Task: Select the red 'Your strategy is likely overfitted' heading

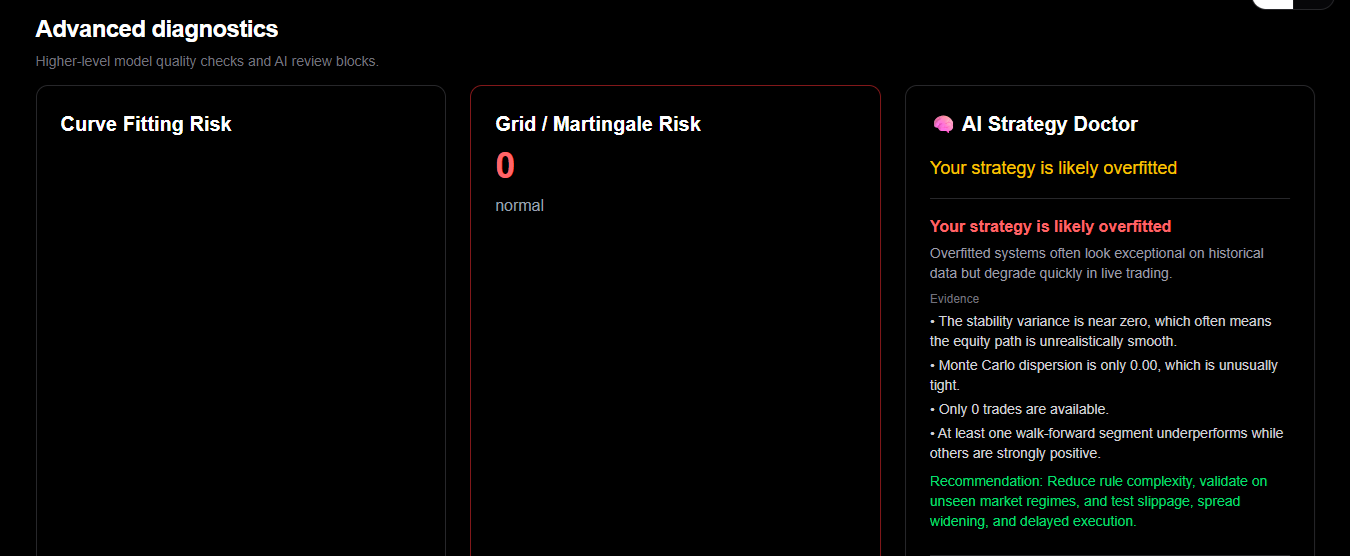Action: point(1050,226)
